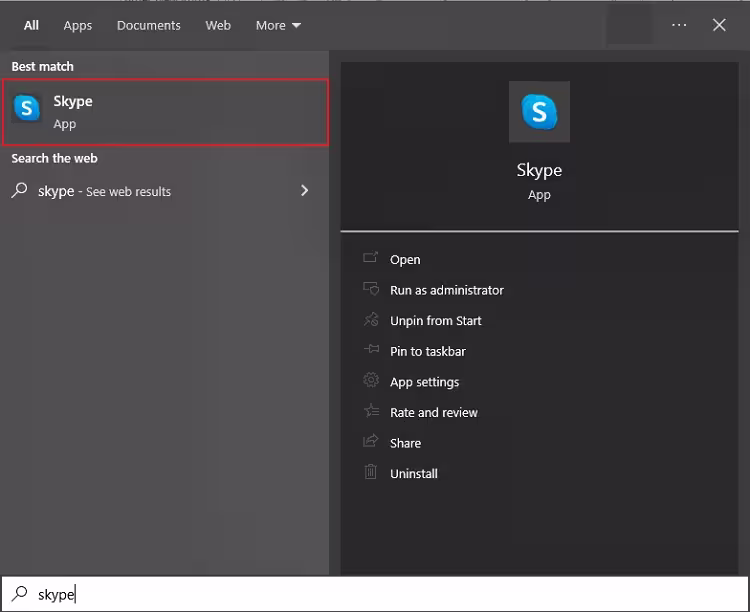
Task: Click the App settings gear icon
Action: coord(371,380)
